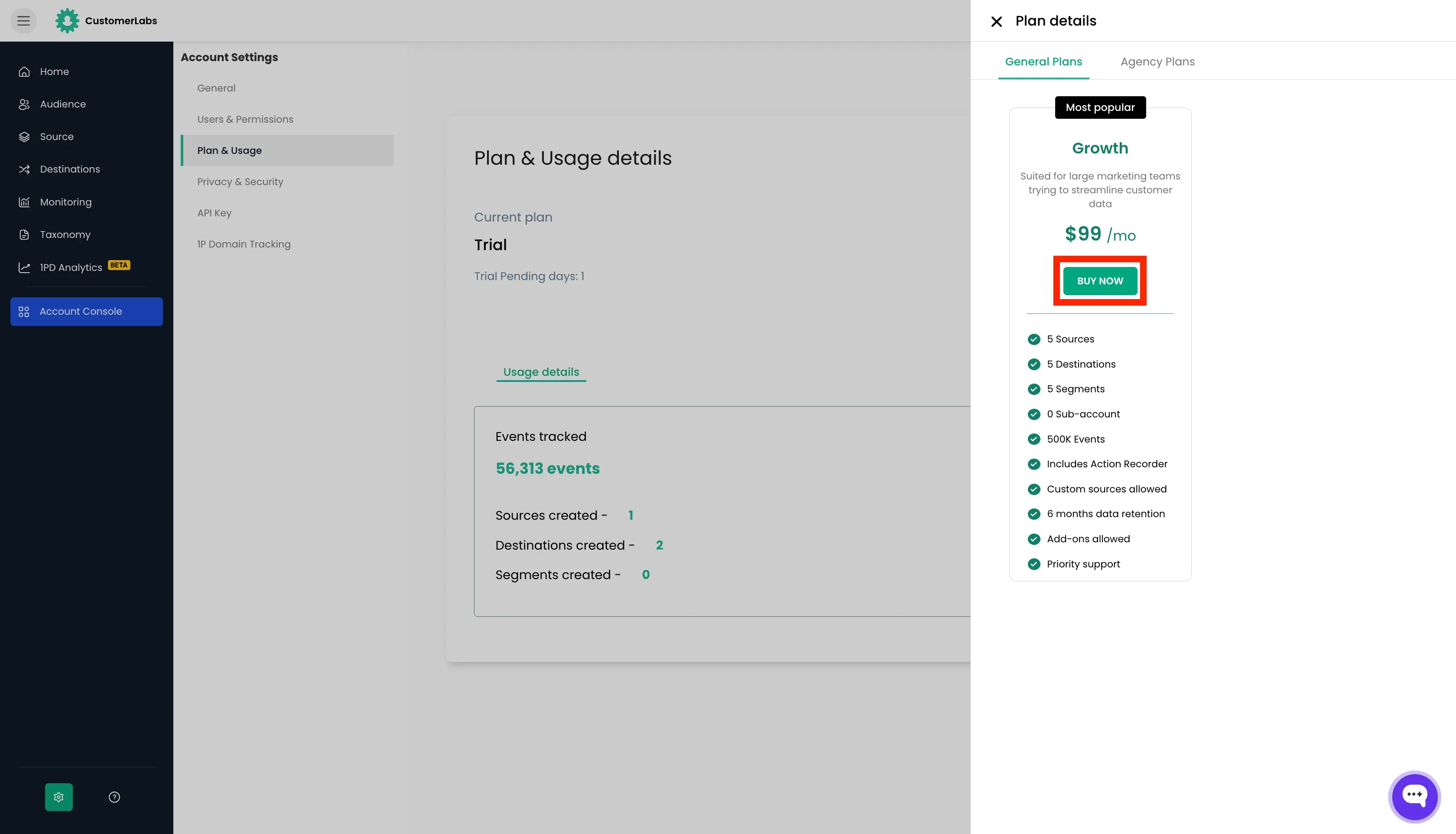Open API Key settings

(287, 213)
